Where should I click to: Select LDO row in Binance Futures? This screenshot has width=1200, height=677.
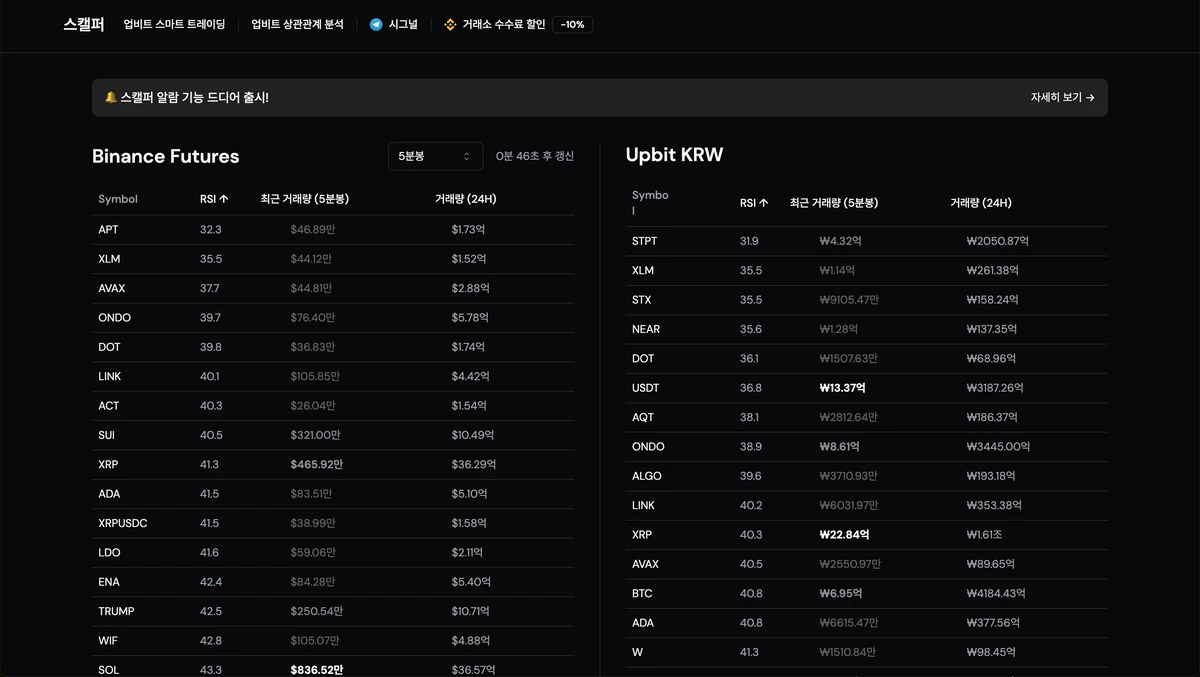pyautogui.click(x=333, y=552)
